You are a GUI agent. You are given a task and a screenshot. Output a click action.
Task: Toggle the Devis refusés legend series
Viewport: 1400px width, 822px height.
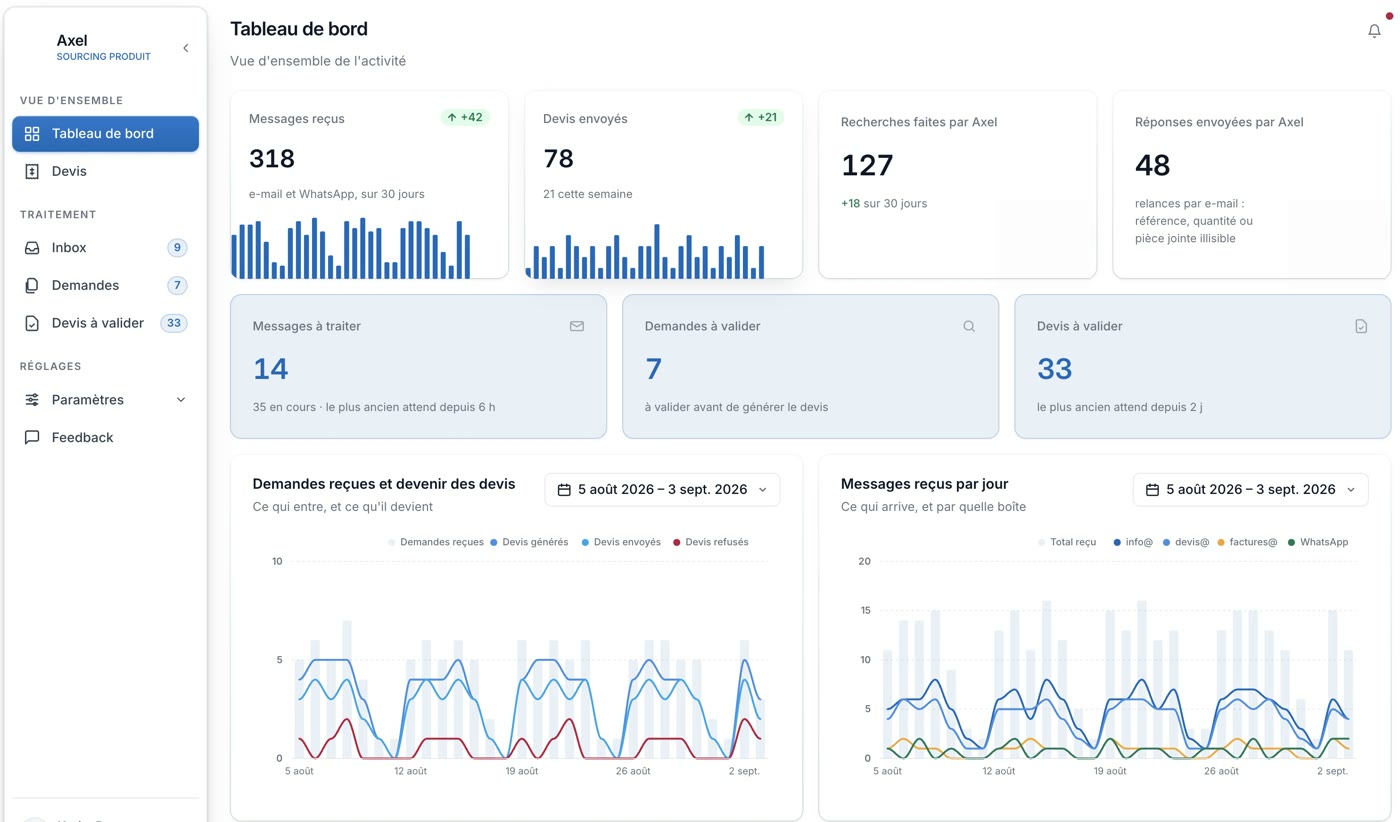tap(711, 542)
